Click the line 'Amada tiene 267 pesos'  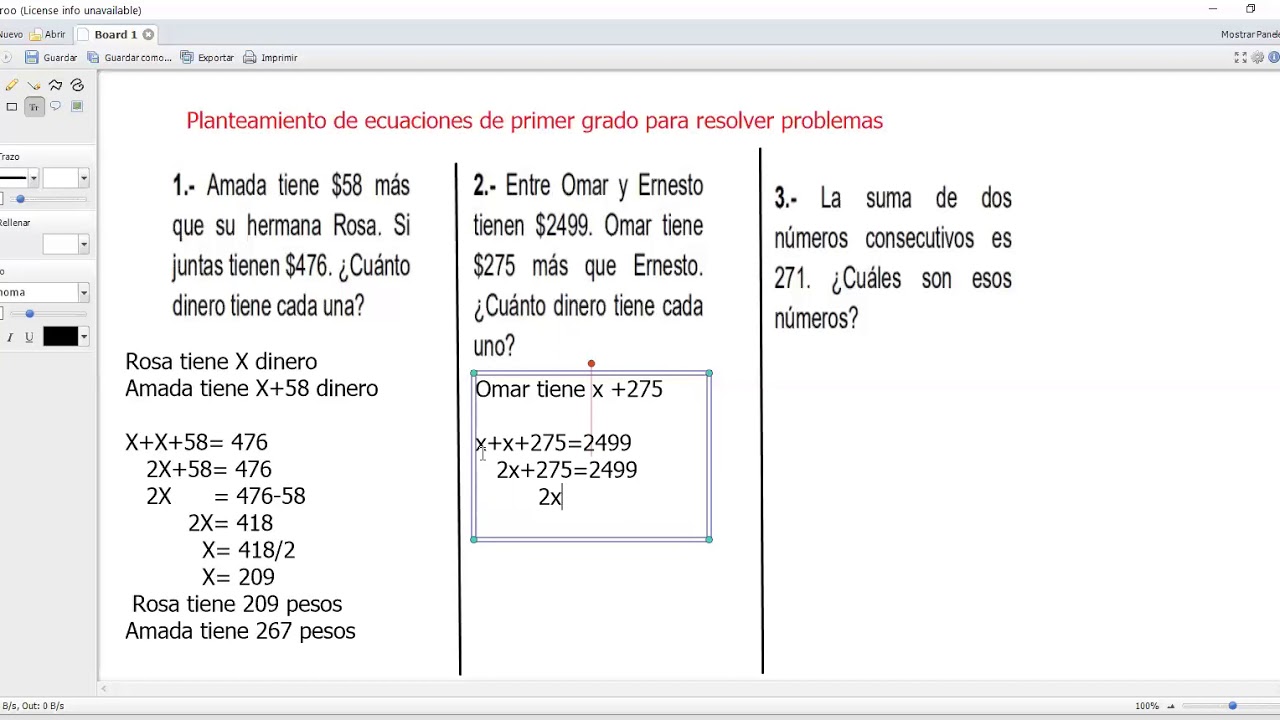coord(240,632)
